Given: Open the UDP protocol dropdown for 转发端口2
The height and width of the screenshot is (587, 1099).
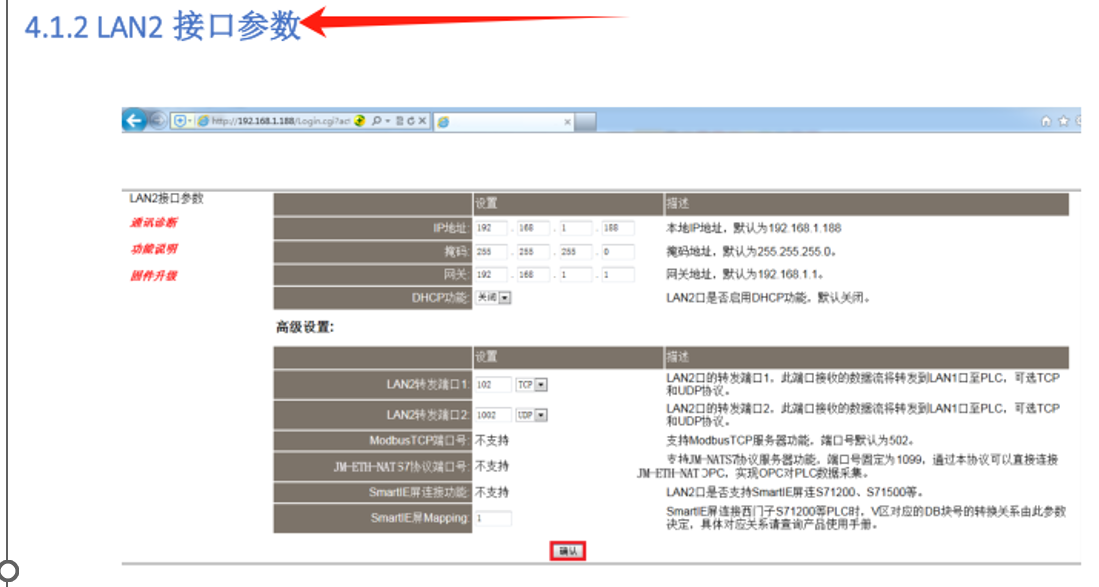Looking at the screenshot, I should pos(531,415).
